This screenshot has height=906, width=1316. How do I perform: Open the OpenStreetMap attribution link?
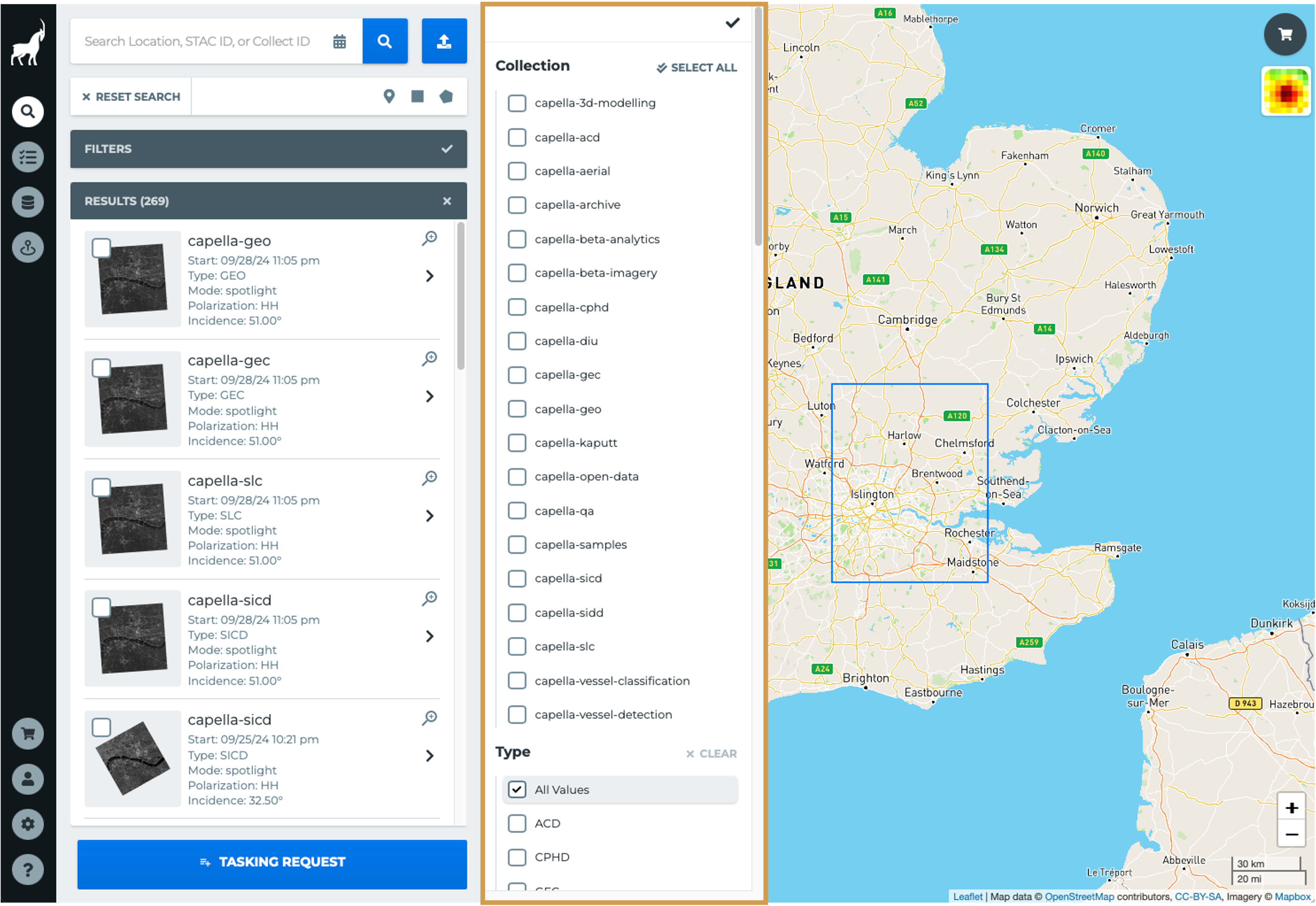pyautogui.click(x=1079, y=897)
